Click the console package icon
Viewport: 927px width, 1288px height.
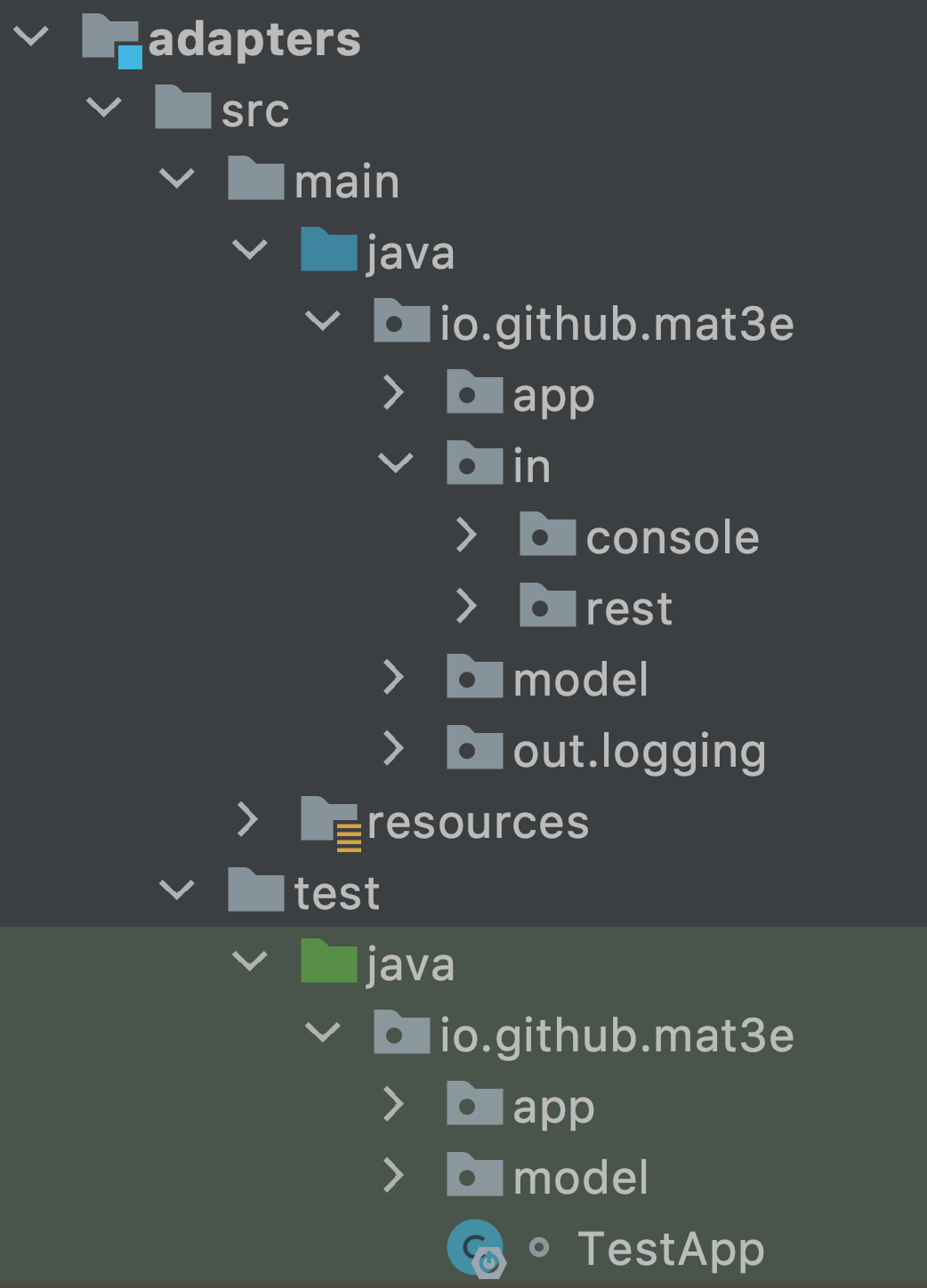(x=547, y=535)
